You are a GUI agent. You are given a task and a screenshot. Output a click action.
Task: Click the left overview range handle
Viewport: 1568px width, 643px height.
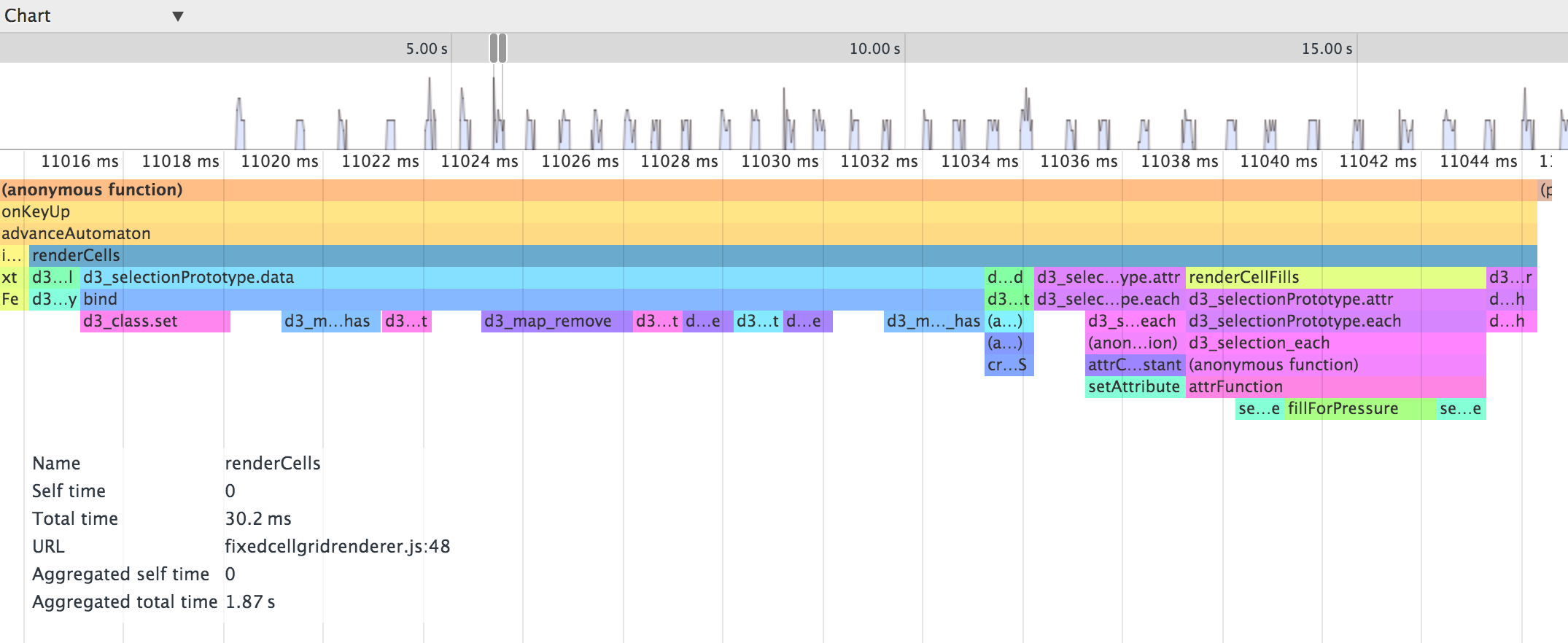tap(494, 48)
